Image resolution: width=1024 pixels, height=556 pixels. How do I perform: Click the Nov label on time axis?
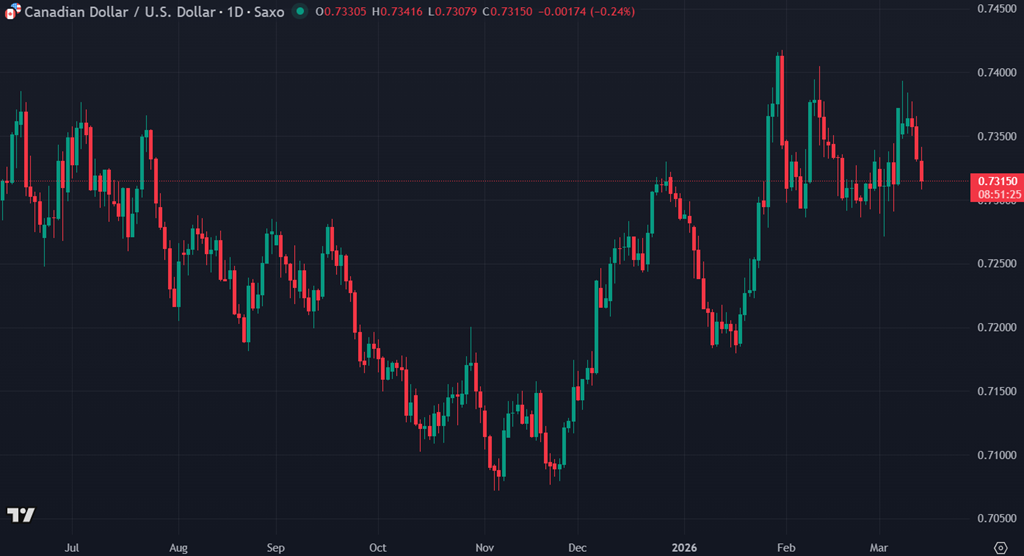click(484, 548)
